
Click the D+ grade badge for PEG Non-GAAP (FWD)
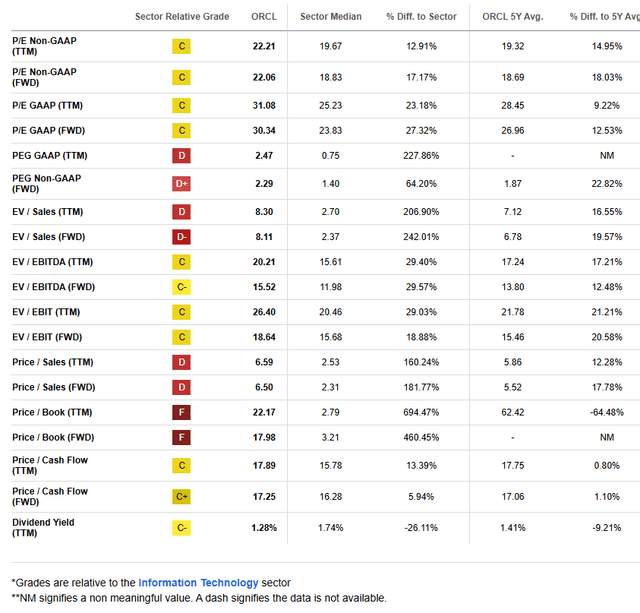point(181,184)
